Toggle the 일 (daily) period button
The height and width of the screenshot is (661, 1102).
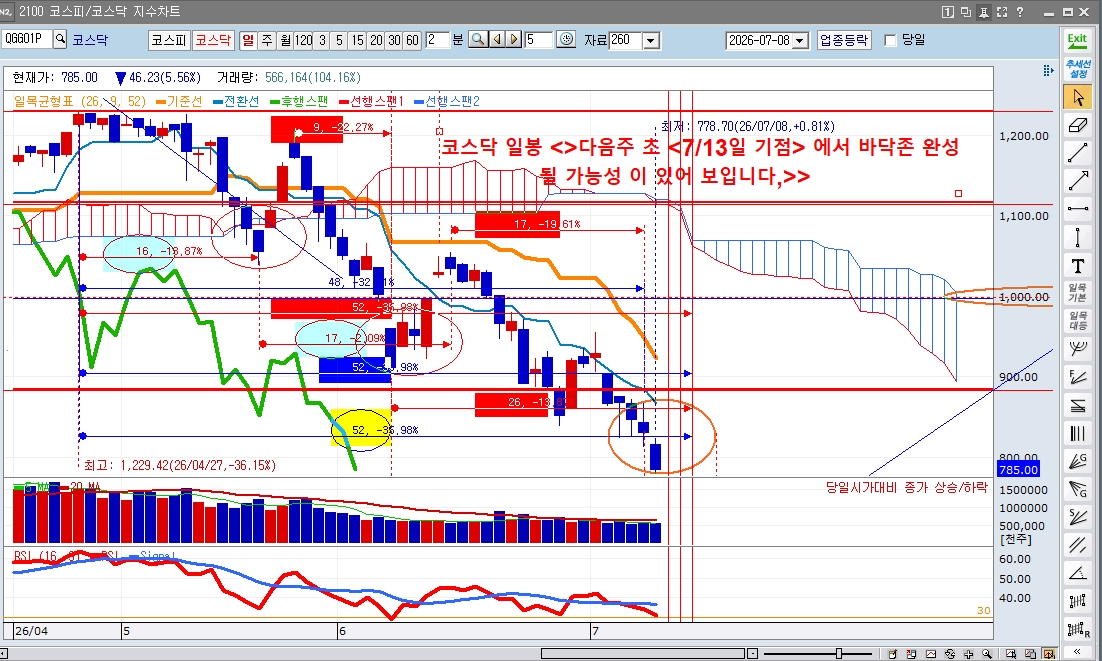coord(248,40)
